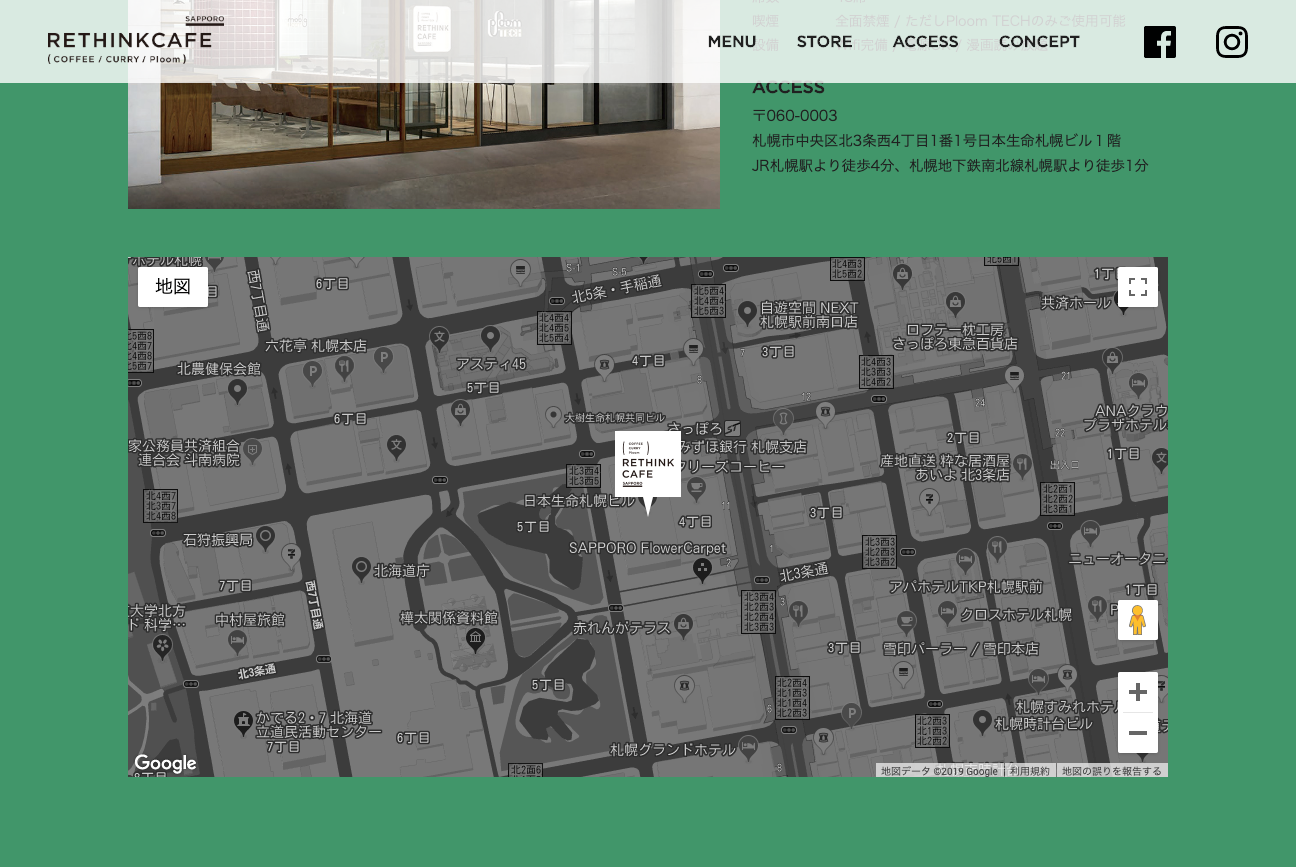
Task: Open the Facebook page icon
Action: pyautogui.click(x=1160, y=42)
